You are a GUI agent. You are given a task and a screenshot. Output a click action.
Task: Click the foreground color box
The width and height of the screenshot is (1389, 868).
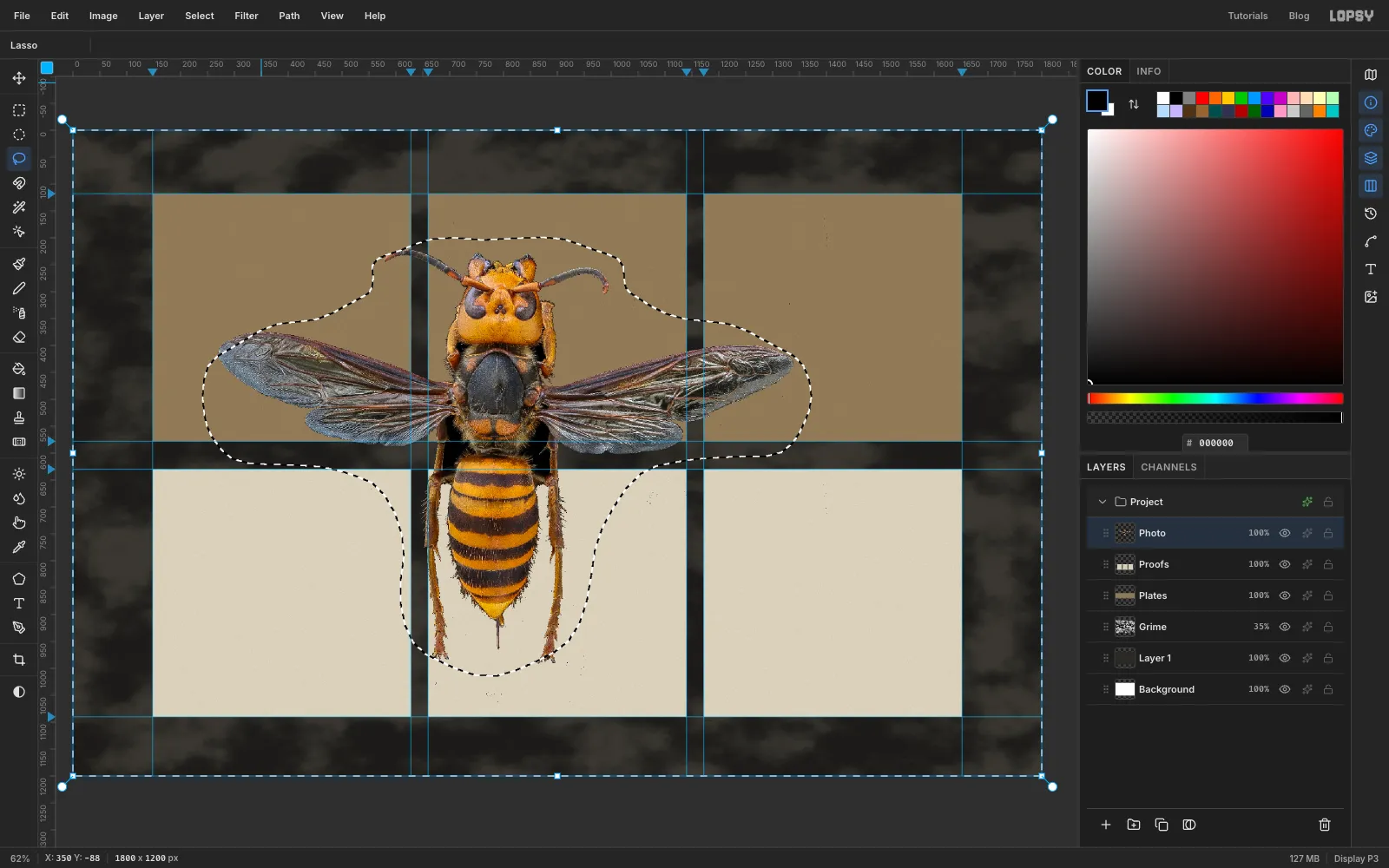tap(1097, 101)
